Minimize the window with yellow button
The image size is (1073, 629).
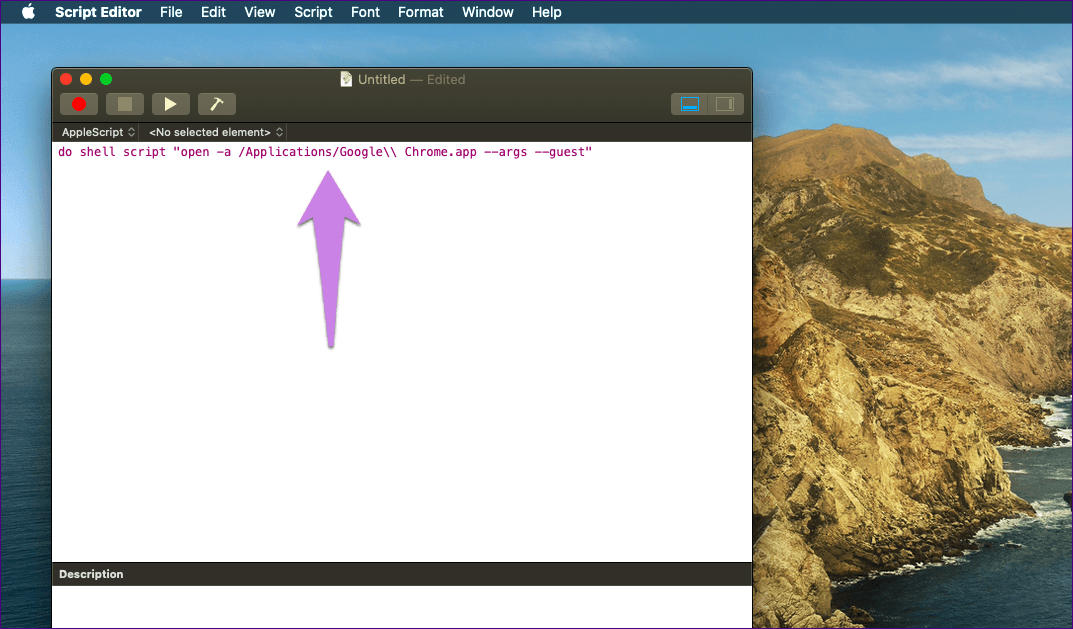click(86, 79)
